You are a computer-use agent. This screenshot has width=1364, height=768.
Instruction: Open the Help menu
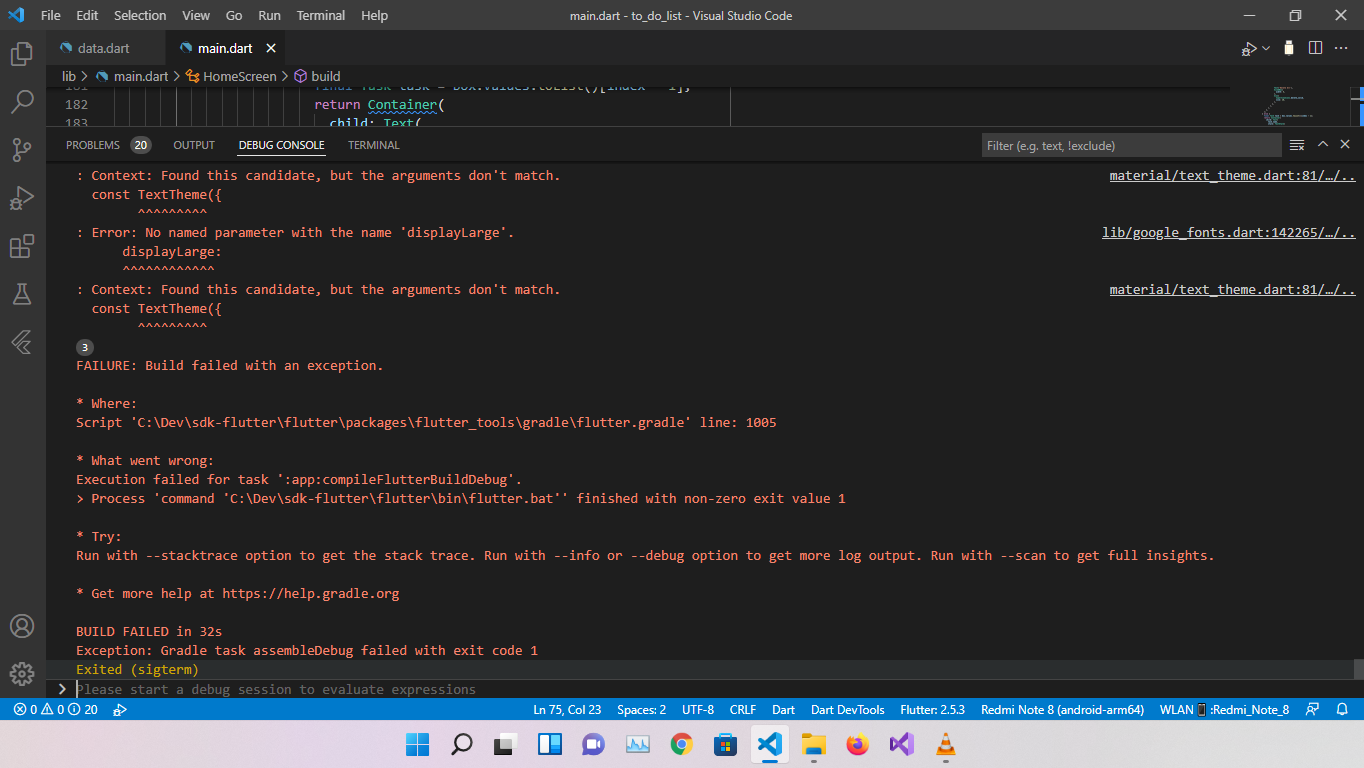(x=374, y=15)
